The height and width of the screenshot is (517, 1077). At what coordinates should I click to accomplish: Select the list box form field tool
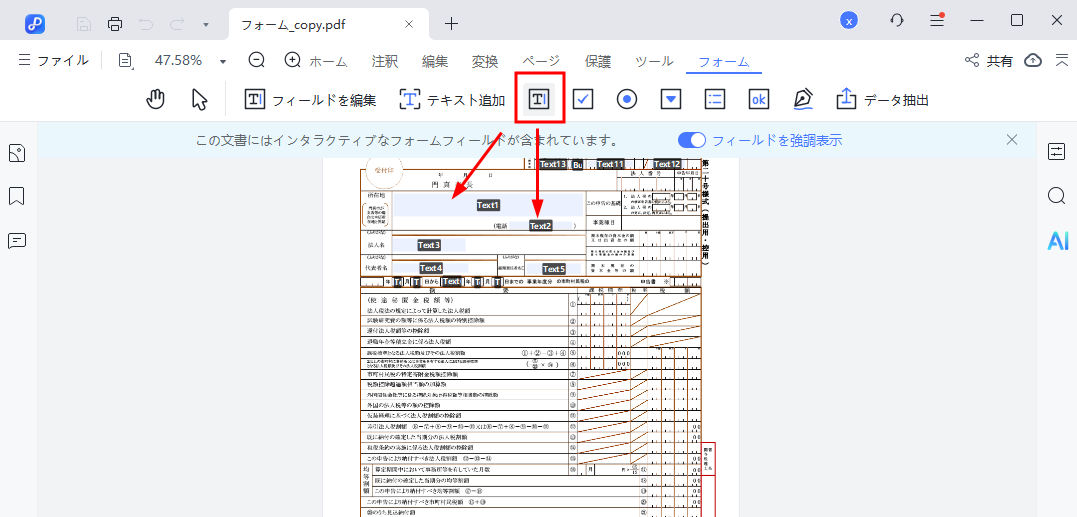(715, 100)
